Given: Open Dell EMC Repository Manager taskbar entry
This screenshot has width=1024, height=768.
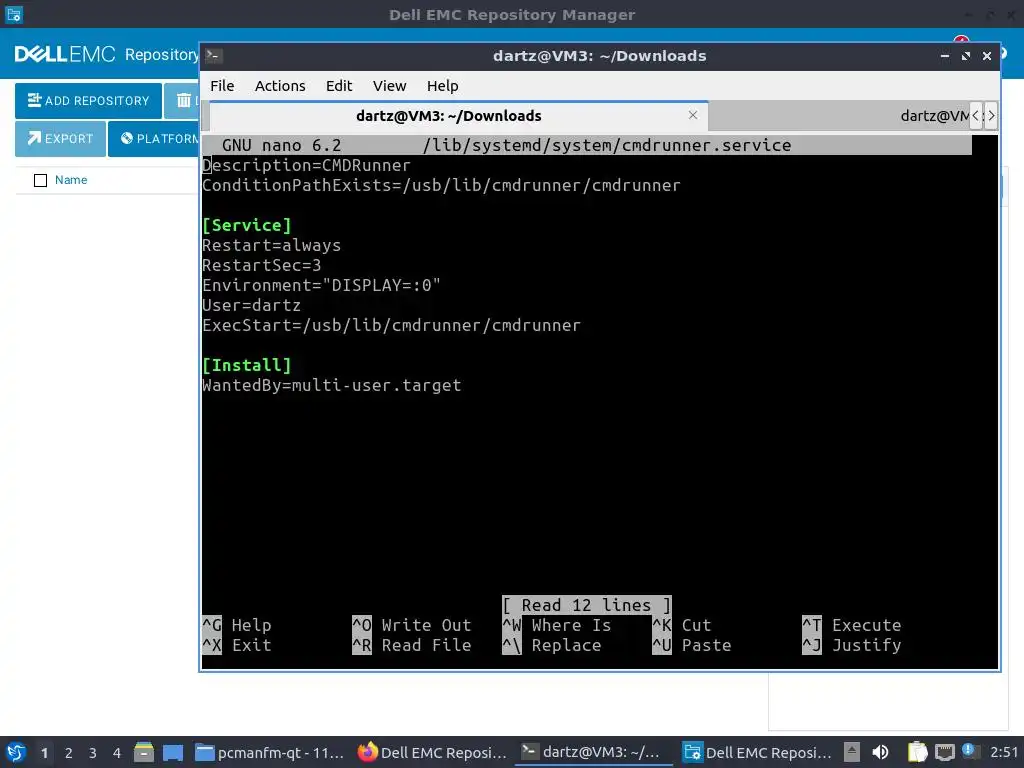Looking at the screenshot, I should pyautogui.click(x=757, y=752).
